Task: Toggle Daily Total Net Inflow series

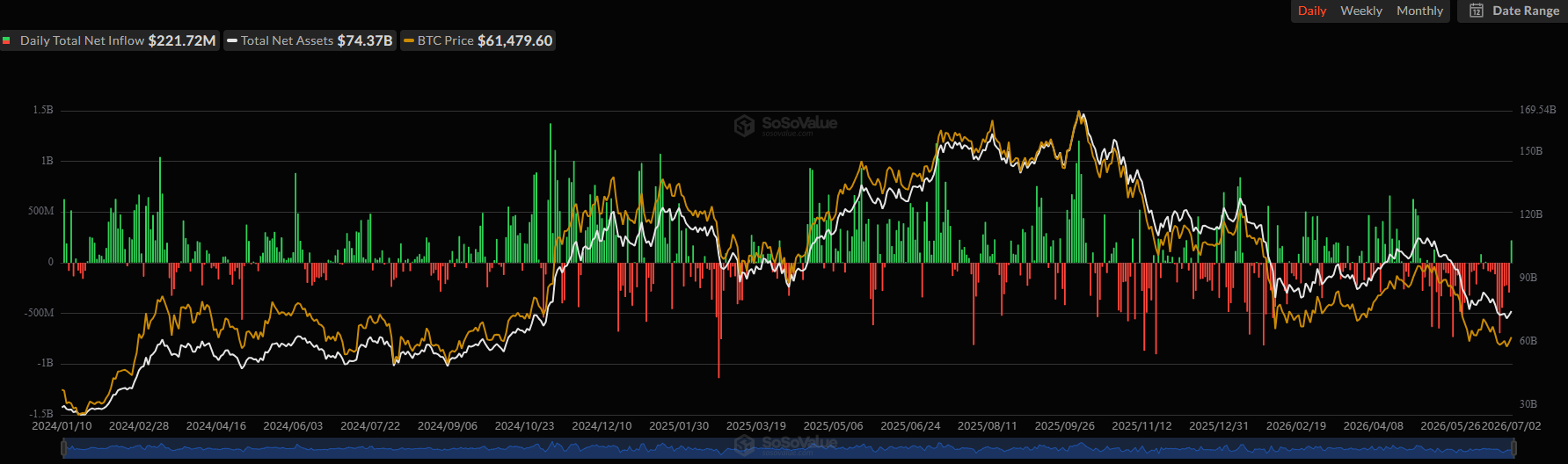Action: coord(110,40)
